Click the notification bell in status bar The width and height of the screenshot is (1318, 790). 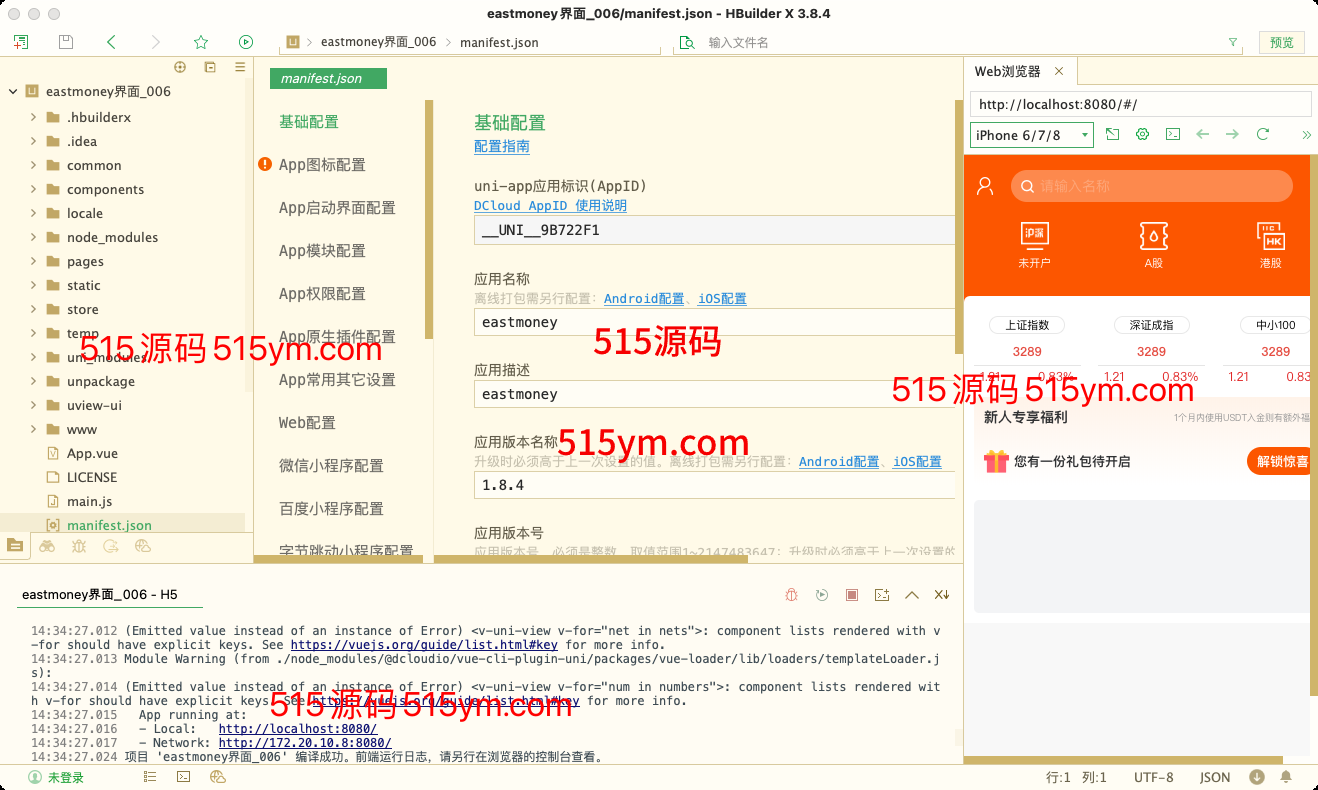click(1286, 777)
